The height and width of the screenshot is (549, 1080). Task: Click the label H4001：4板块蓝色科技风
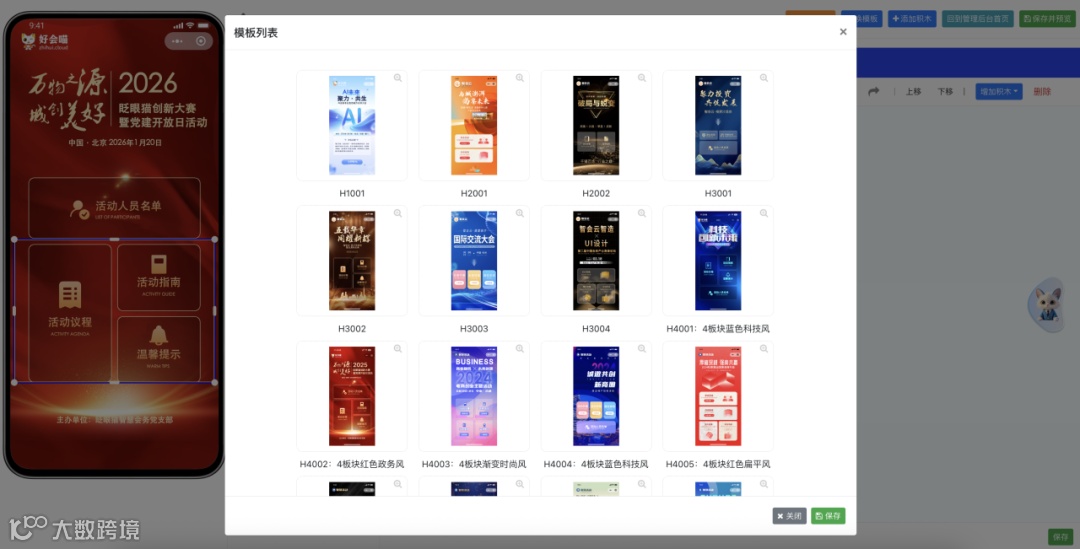tap(718, 329)
